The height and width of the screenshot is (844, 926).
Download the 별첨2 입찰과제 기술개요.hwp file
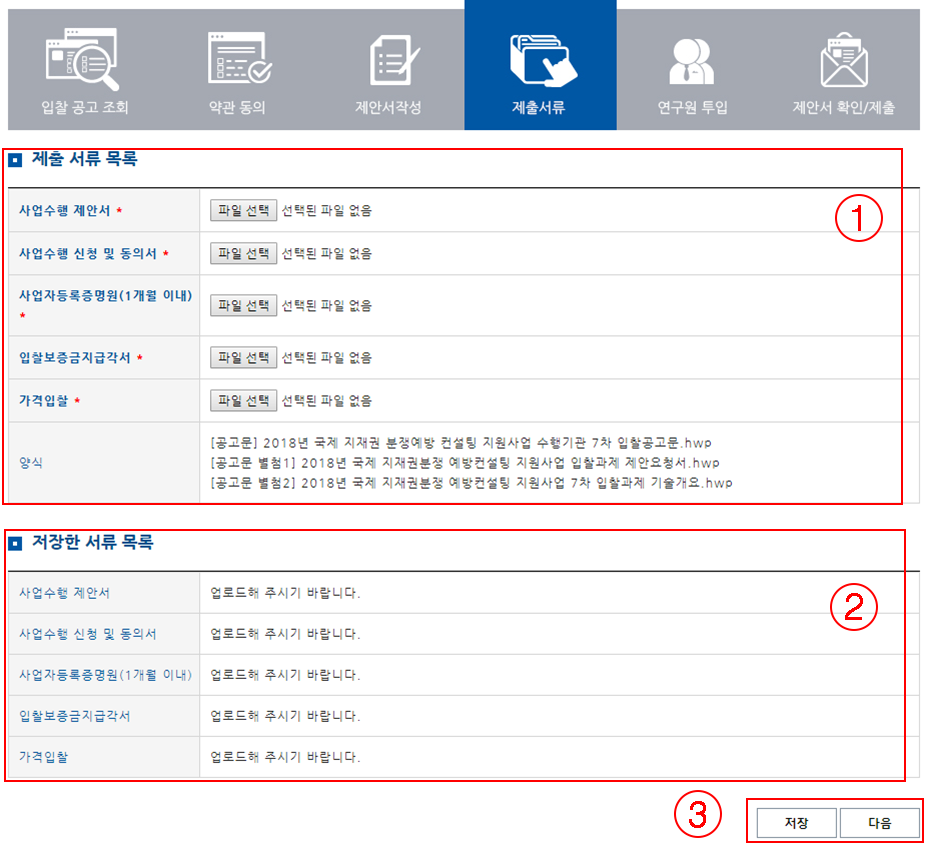click(471, 483)
